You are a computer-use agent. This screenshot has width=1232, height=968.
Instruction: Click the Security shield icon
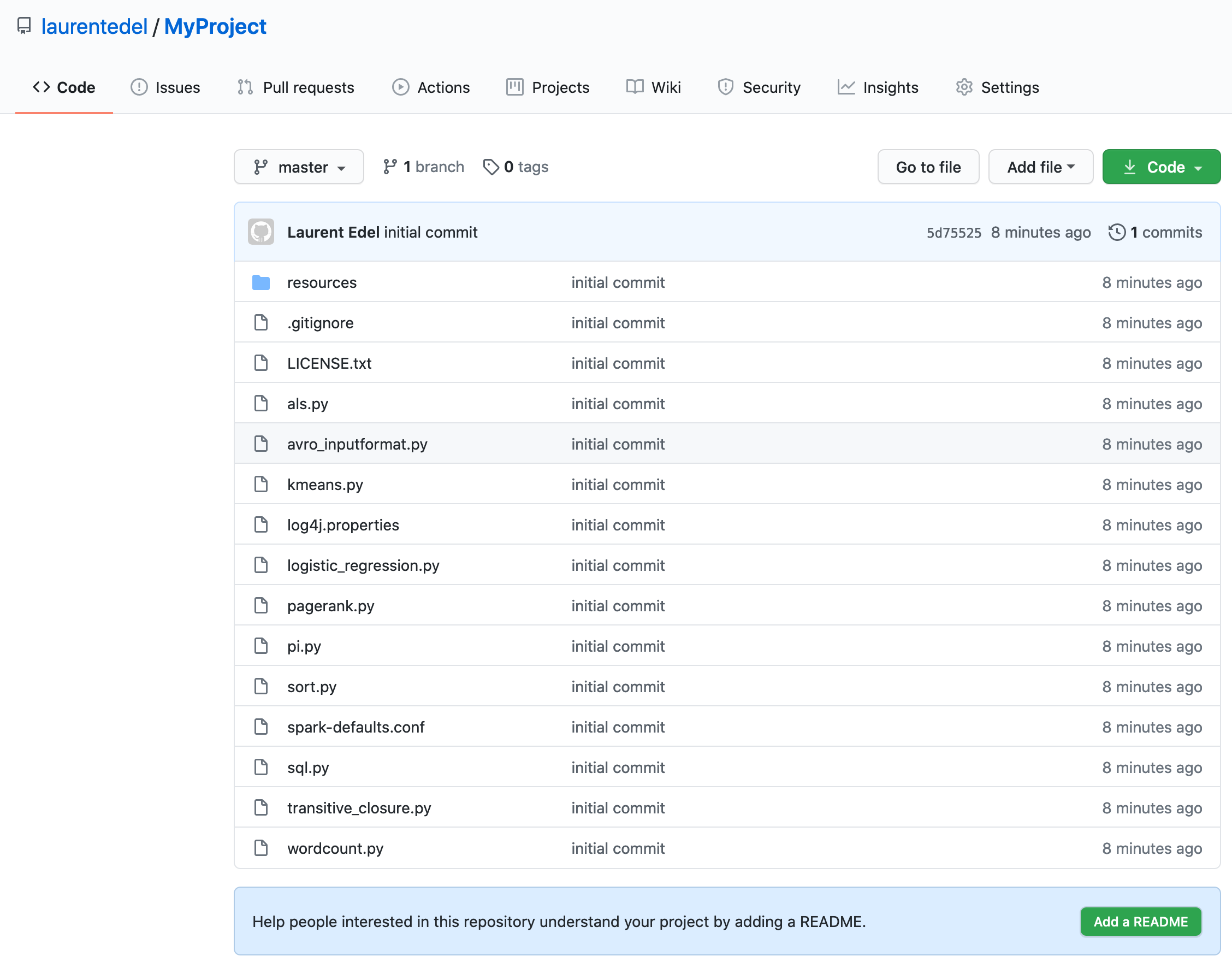tap(726, 87)
